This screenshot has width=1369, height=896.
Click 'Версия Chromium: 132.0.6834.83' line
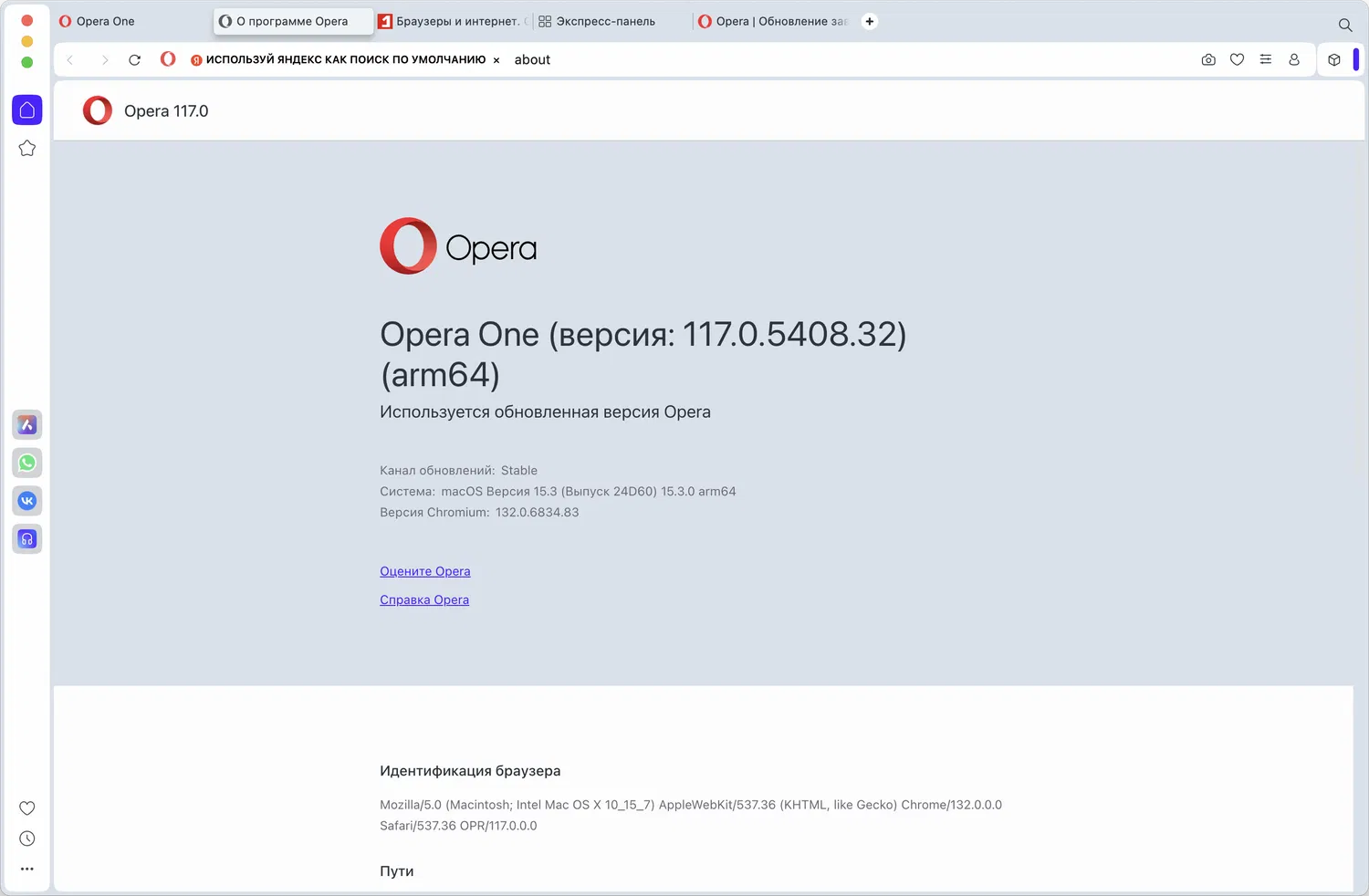tap(479, 513)
